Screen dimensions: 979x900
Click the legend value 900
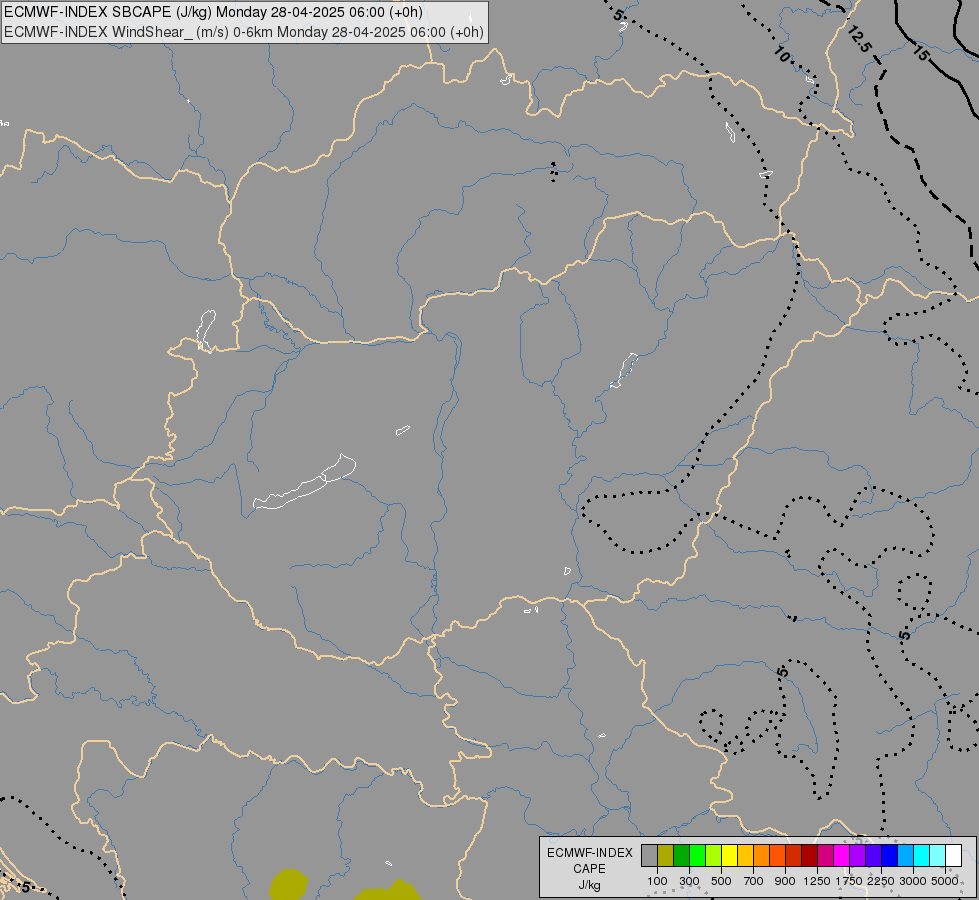click(x=785, y=881)
